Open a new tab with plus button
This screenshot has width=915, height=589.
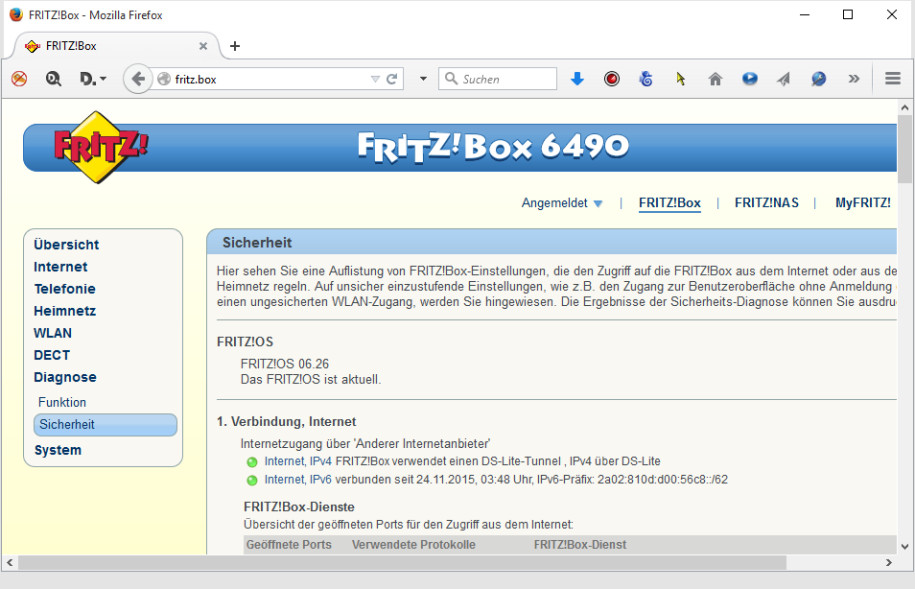235,46
